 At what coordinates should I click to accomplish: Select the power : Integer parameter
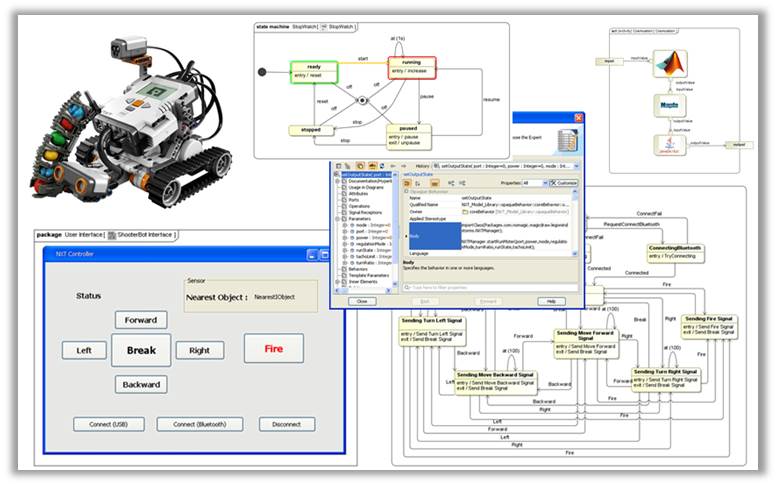(x=373, y=238)
